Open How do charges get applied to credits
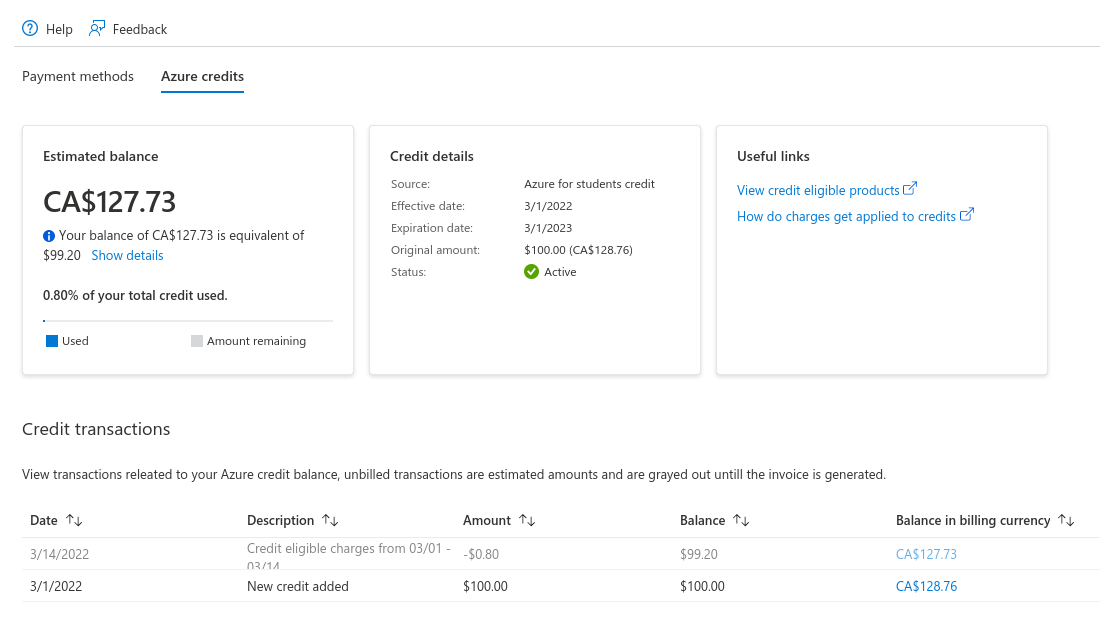The width and height of the screenshot is (1100, 623). pos(847,216)
